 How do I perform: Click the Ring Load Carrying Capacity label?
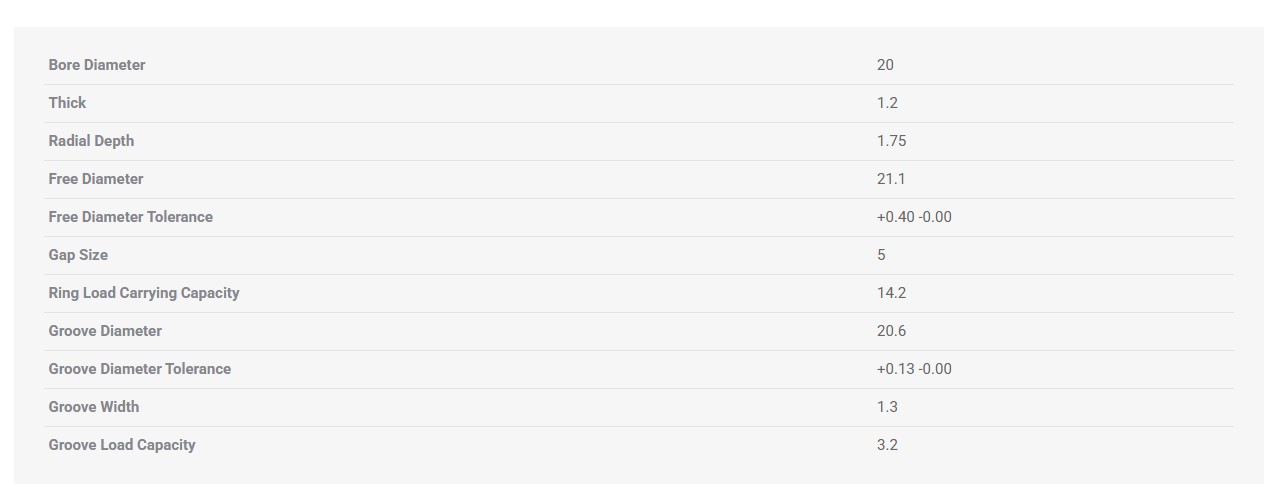144,293
